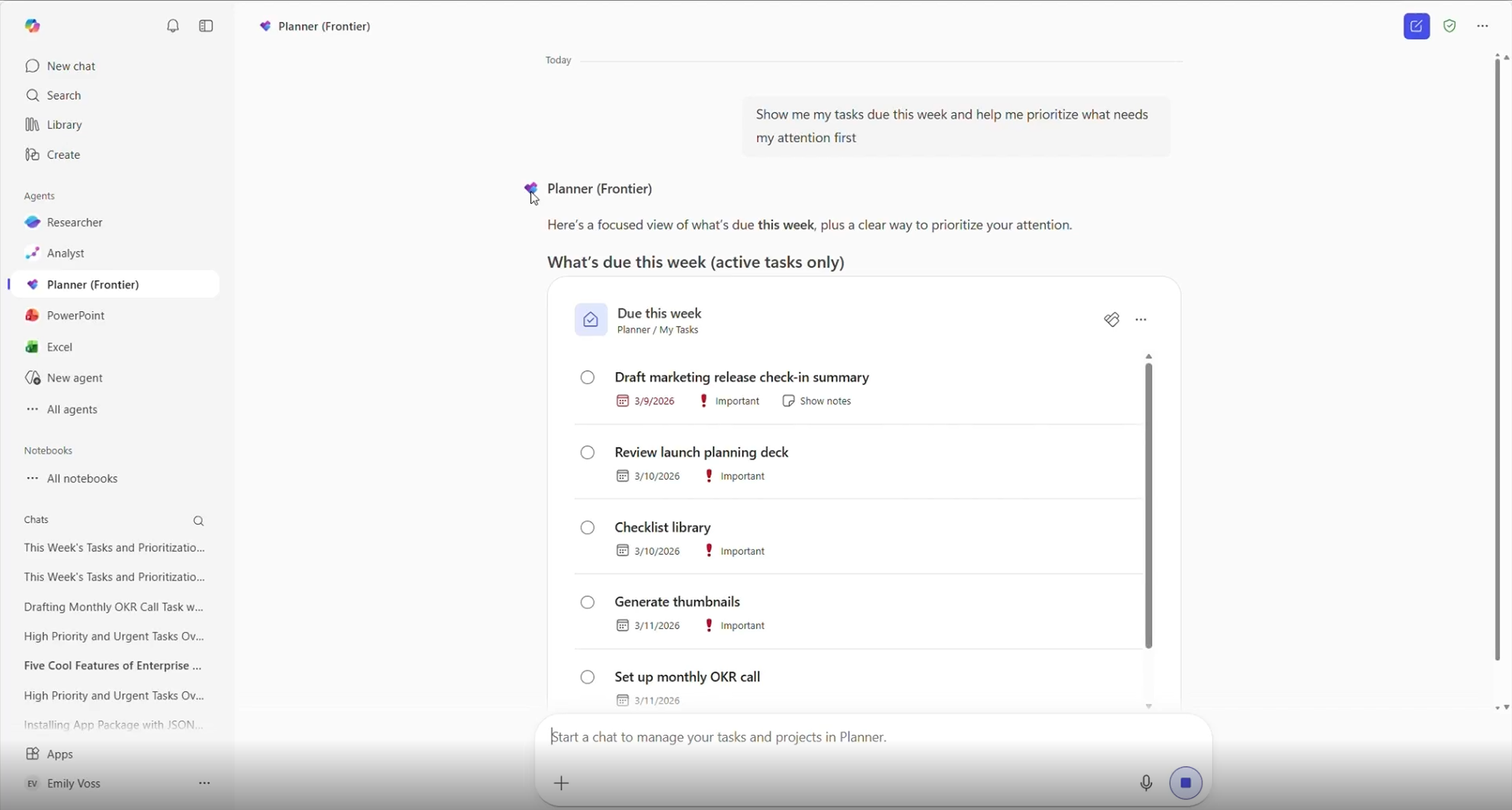Create a New agent

[x=63, y=377]
